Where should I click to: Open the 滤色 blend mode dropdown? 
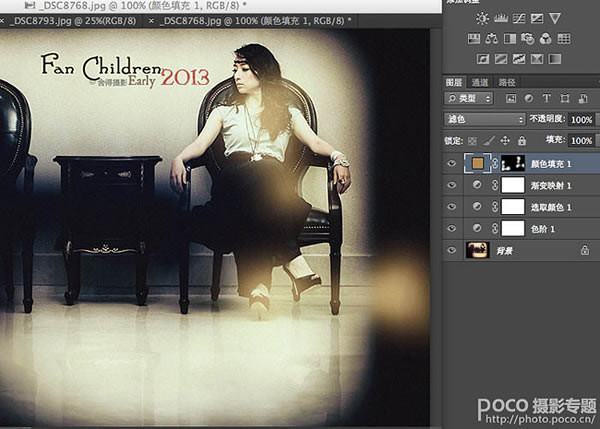484,119
